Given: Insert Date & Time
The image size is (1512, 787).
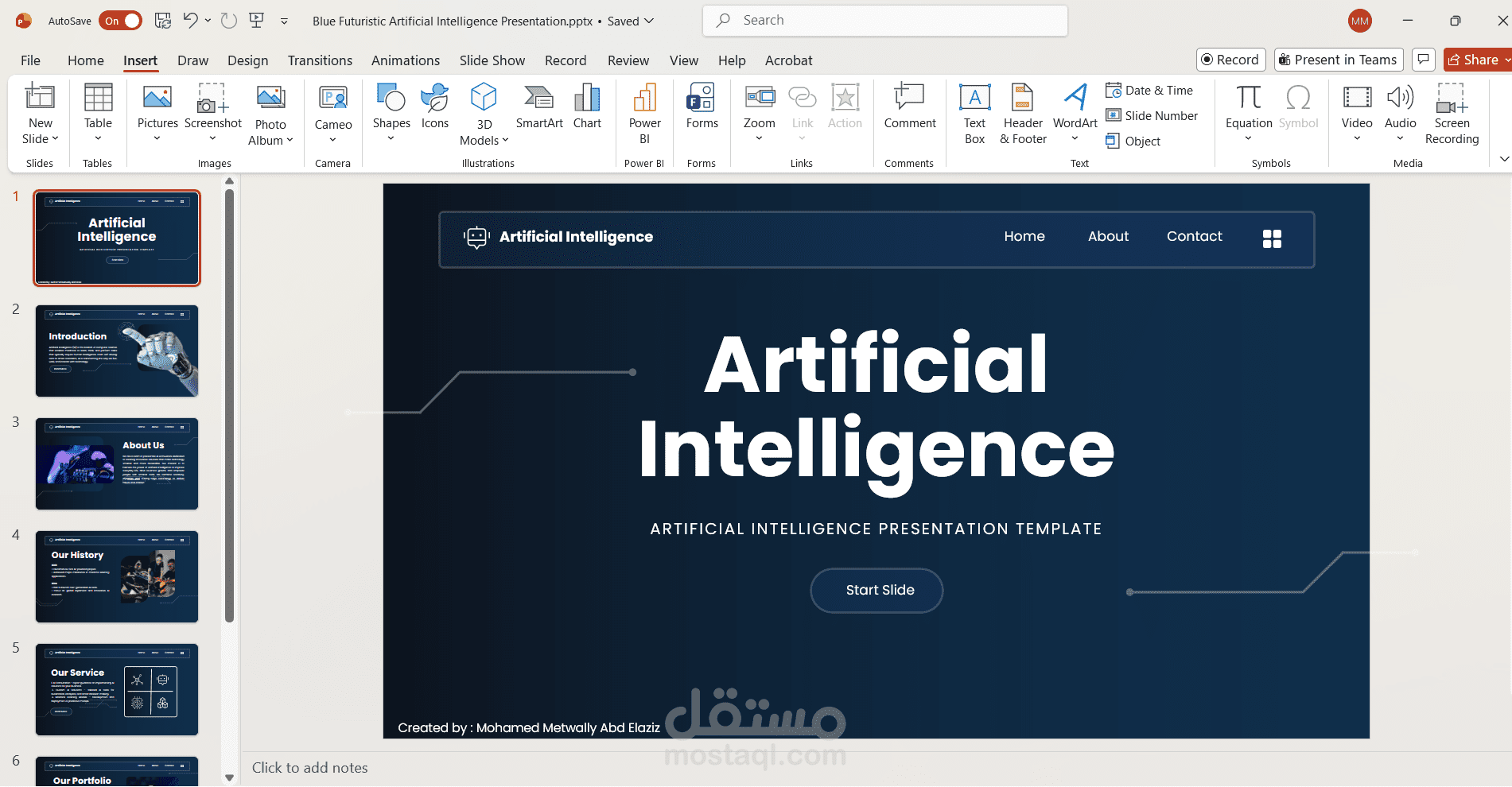Looking at the screenshot, I should click(1149, 91).
